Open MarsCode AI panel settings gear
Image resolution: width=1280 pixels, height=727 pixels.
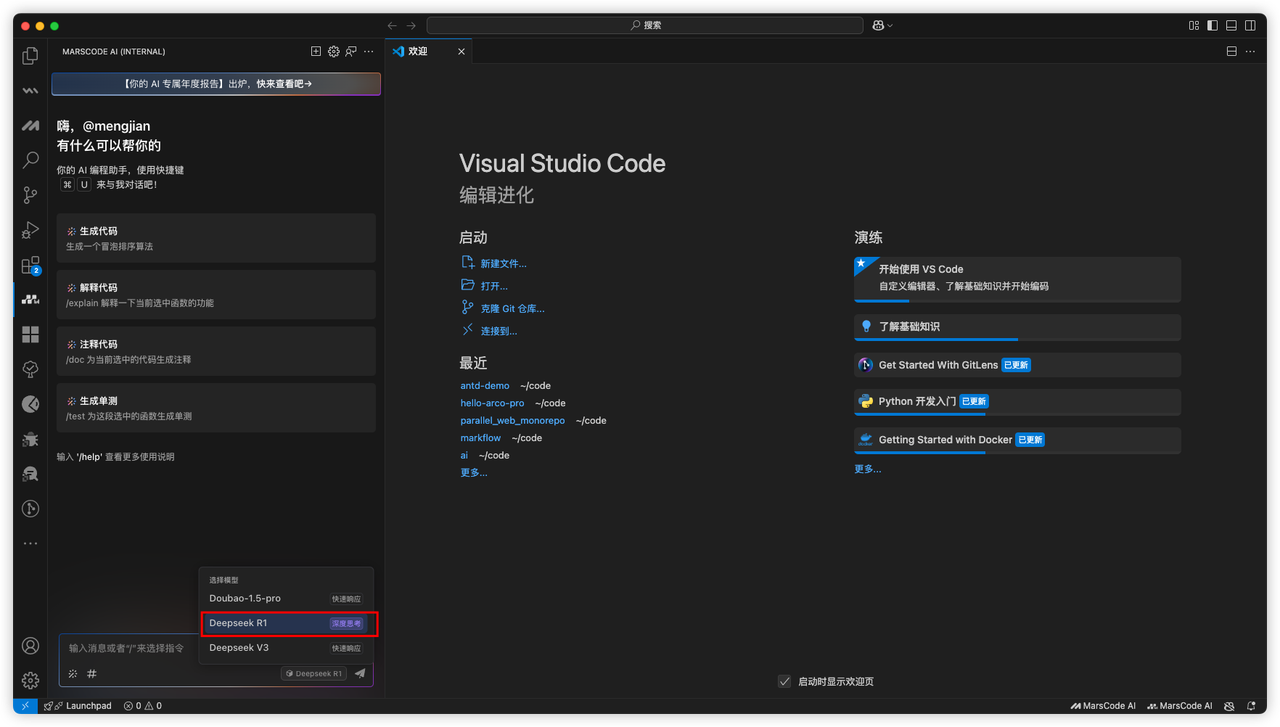tap(334, 51)
